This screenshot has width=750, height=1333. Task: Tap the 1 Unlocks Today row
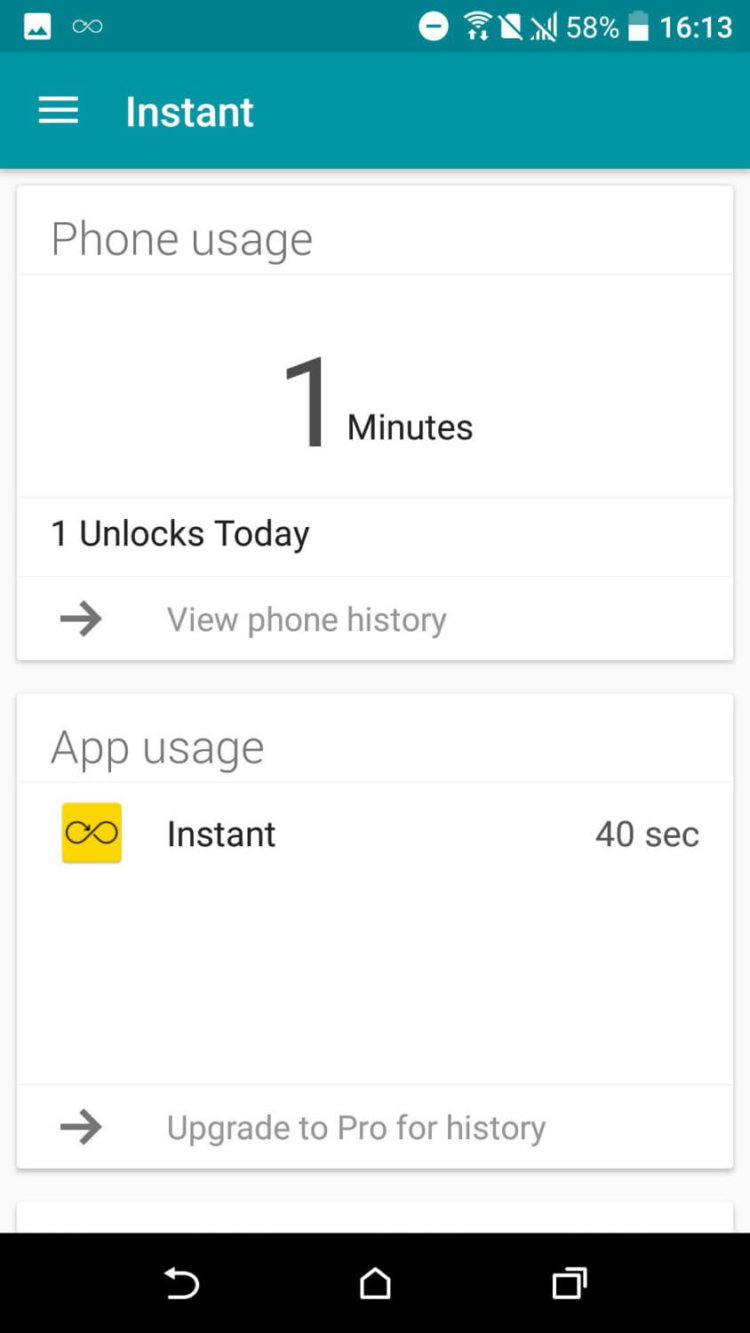click(180, 534)
